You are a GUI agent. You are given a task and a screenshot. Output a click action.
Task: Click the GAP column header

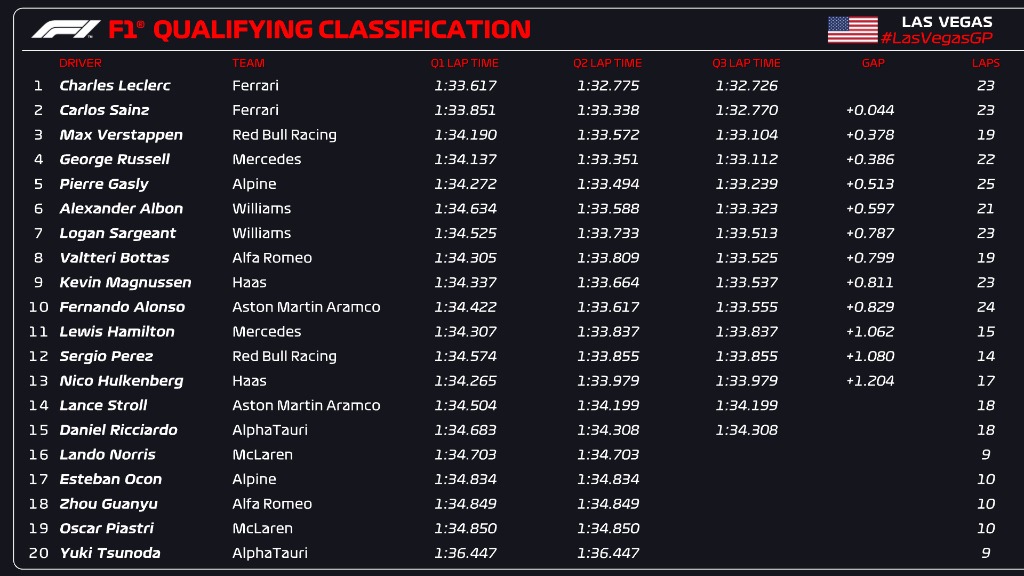(872, 63)
